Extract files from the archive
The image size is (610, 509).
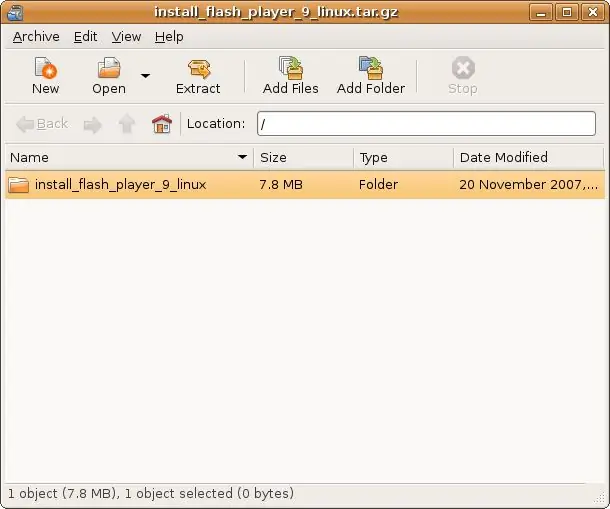click(x=198, y=76)
